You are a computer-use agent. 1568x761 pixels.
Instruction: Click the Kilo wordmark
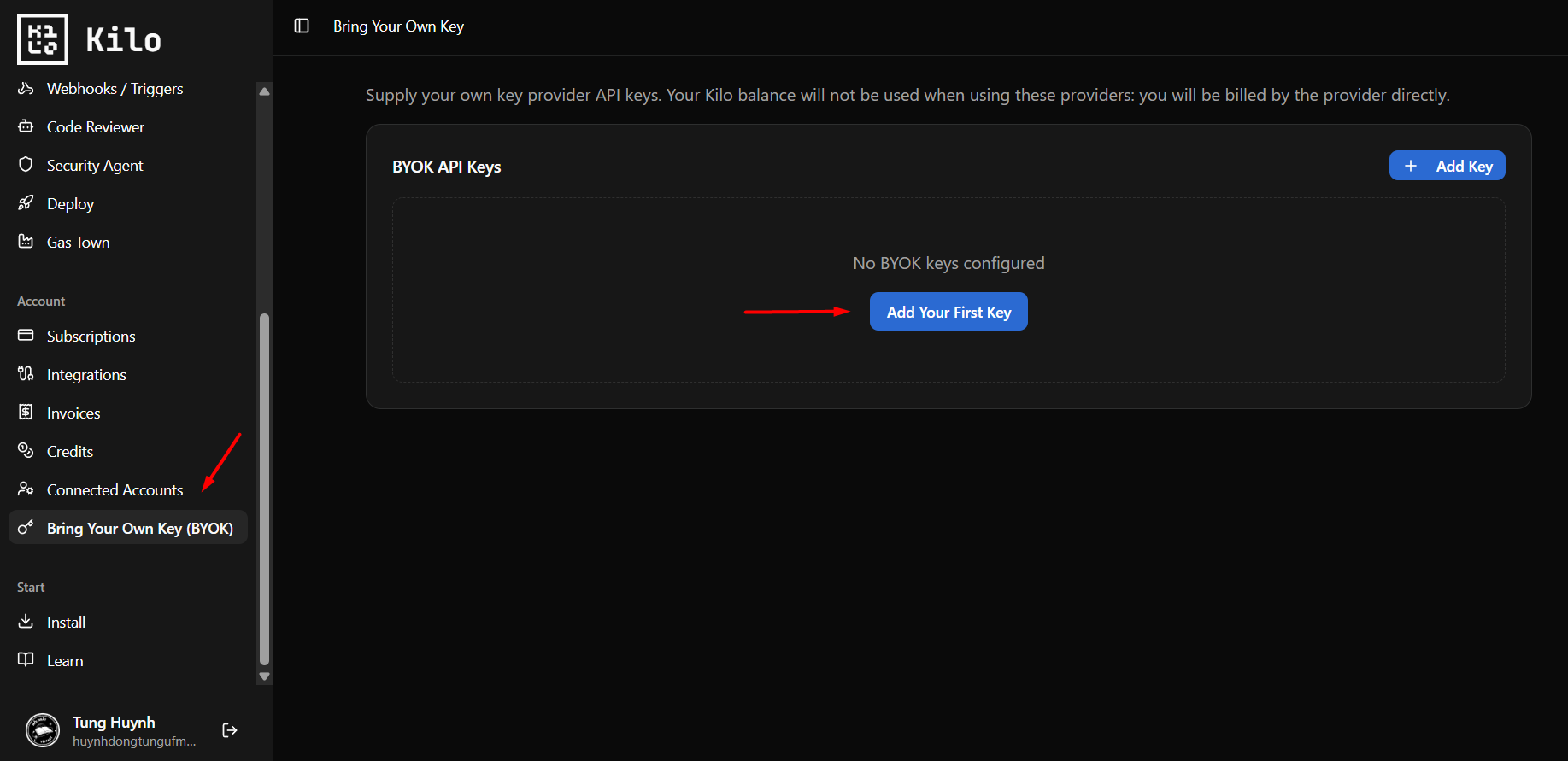124,40
